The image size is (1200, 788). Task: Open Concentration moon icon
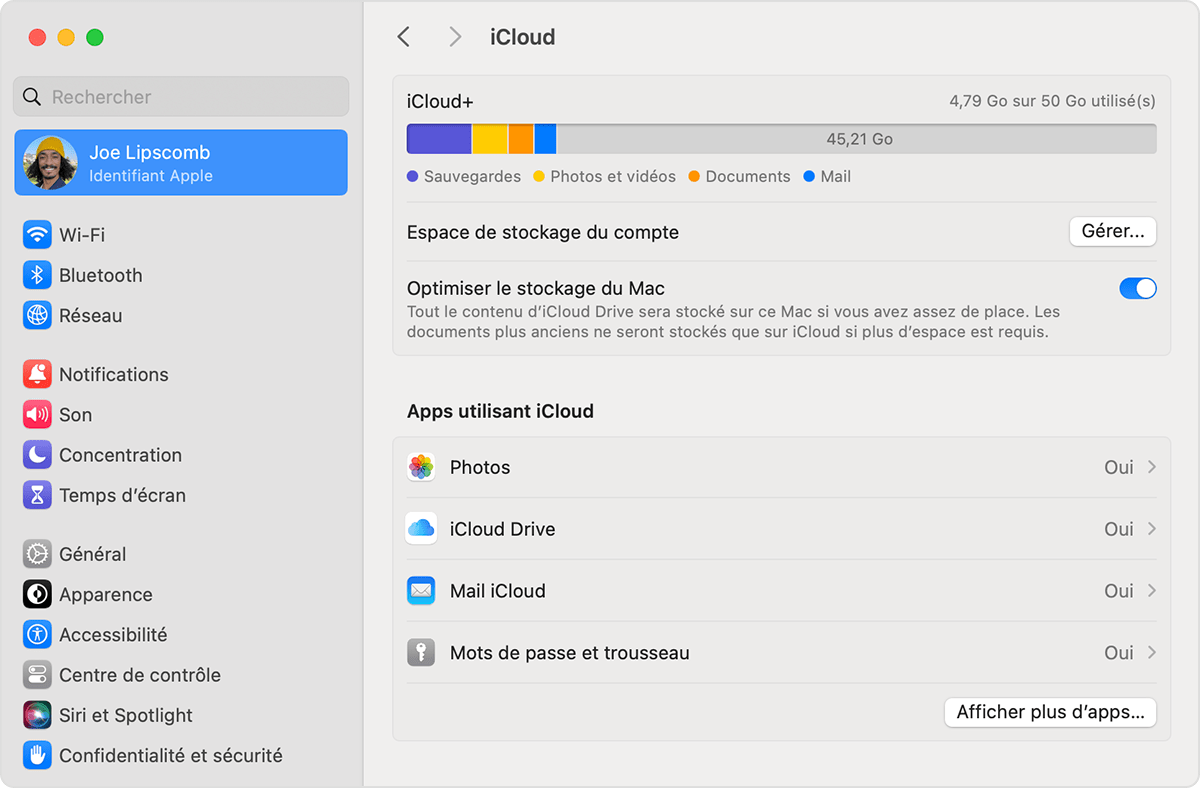(37, 455)
